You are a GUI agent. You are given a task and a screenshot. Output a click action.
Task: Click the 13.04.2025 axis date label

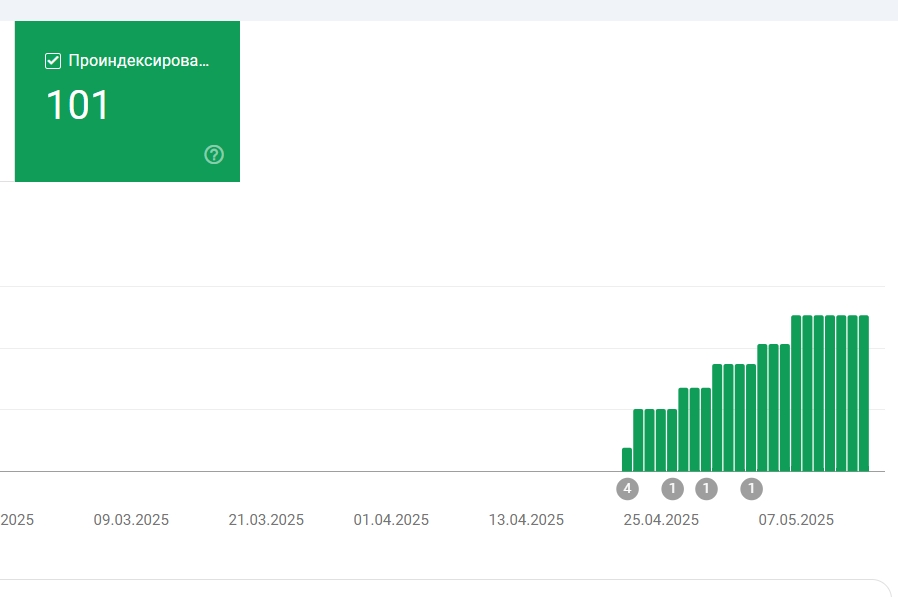pyautogui.click(x=526, y=520)
